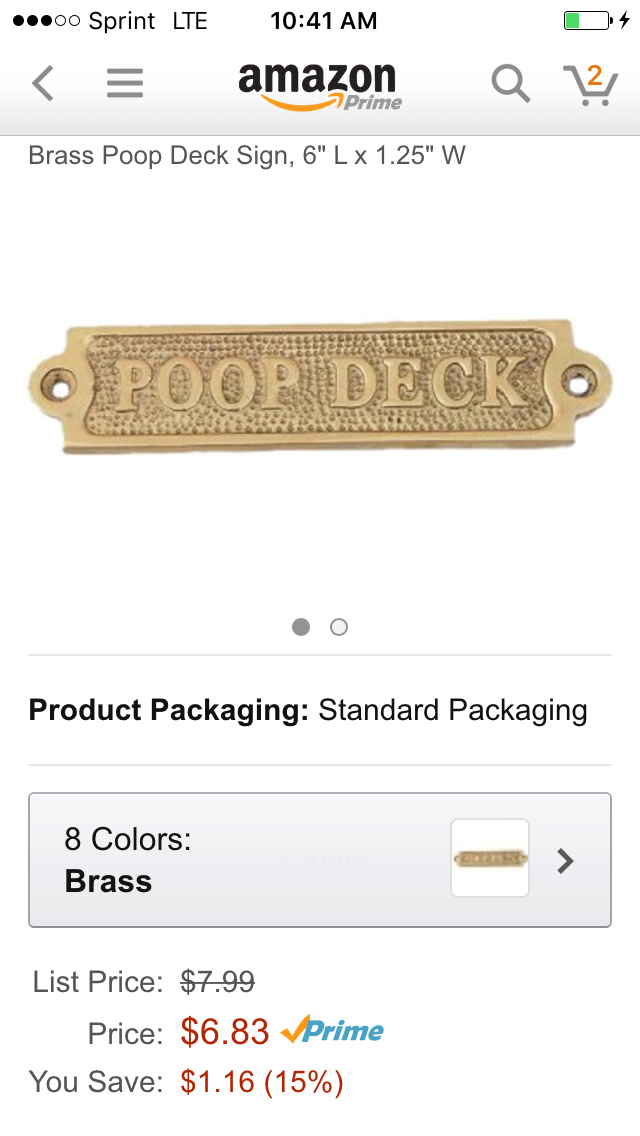Tap the 10:41 AM clock
The image size is (640, 1136).
click(x=324, y=20)
